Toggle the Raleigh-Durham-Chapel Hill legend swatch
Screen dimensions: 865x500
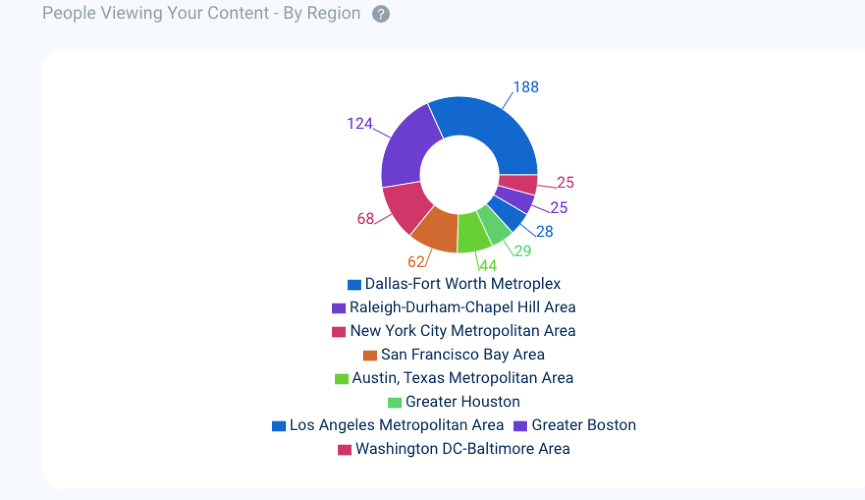[x=339, y=308]
